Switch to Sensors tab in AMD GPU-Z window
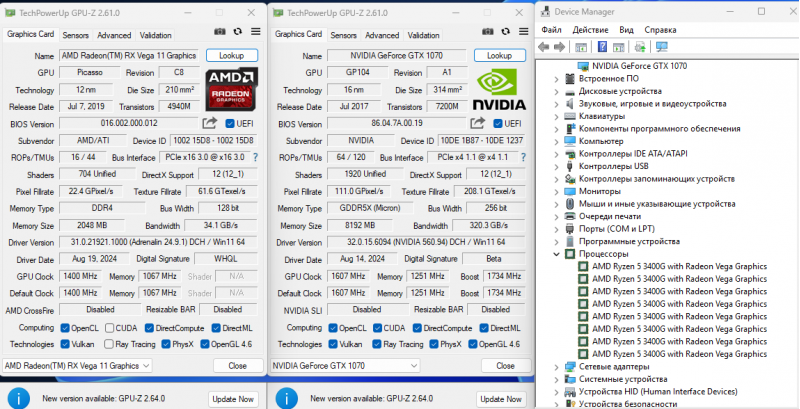 click(76, 35)
